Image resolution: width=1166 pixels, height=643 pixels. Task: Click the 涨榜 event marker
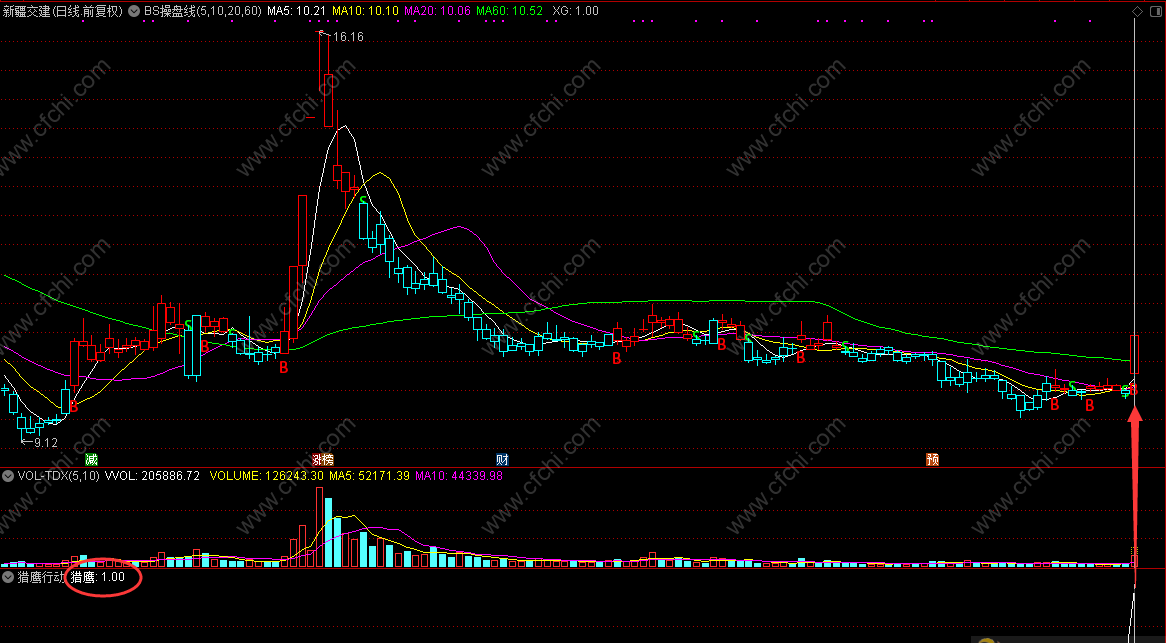tap(322, 459)
